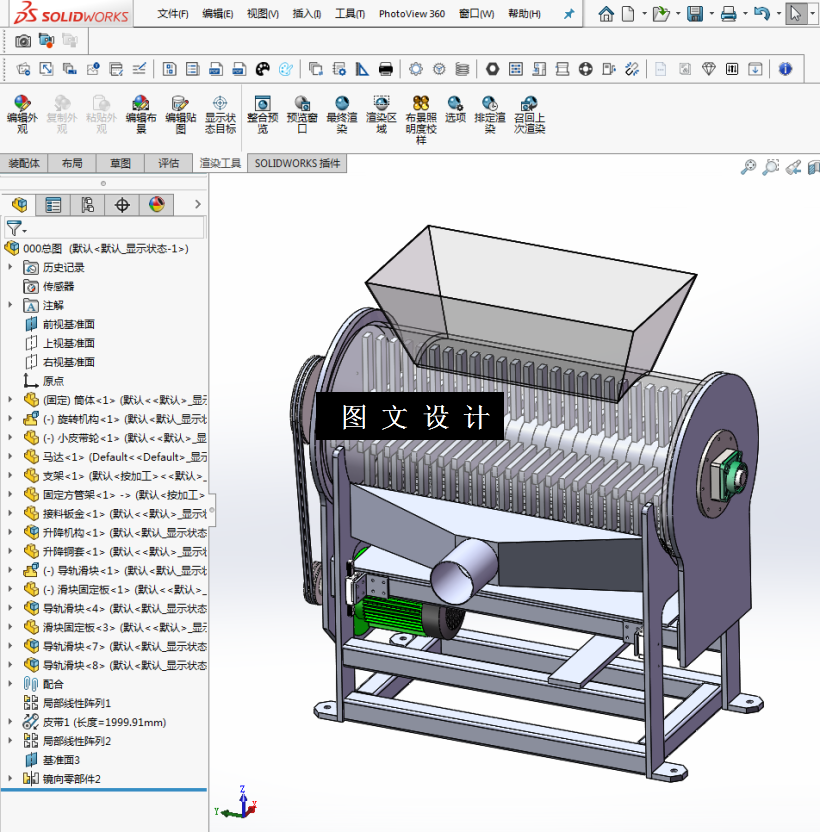Click the Zoom to Fit magnifier icon
The image size is (820, 832).
pyautogui.click(x=748, y=167)
